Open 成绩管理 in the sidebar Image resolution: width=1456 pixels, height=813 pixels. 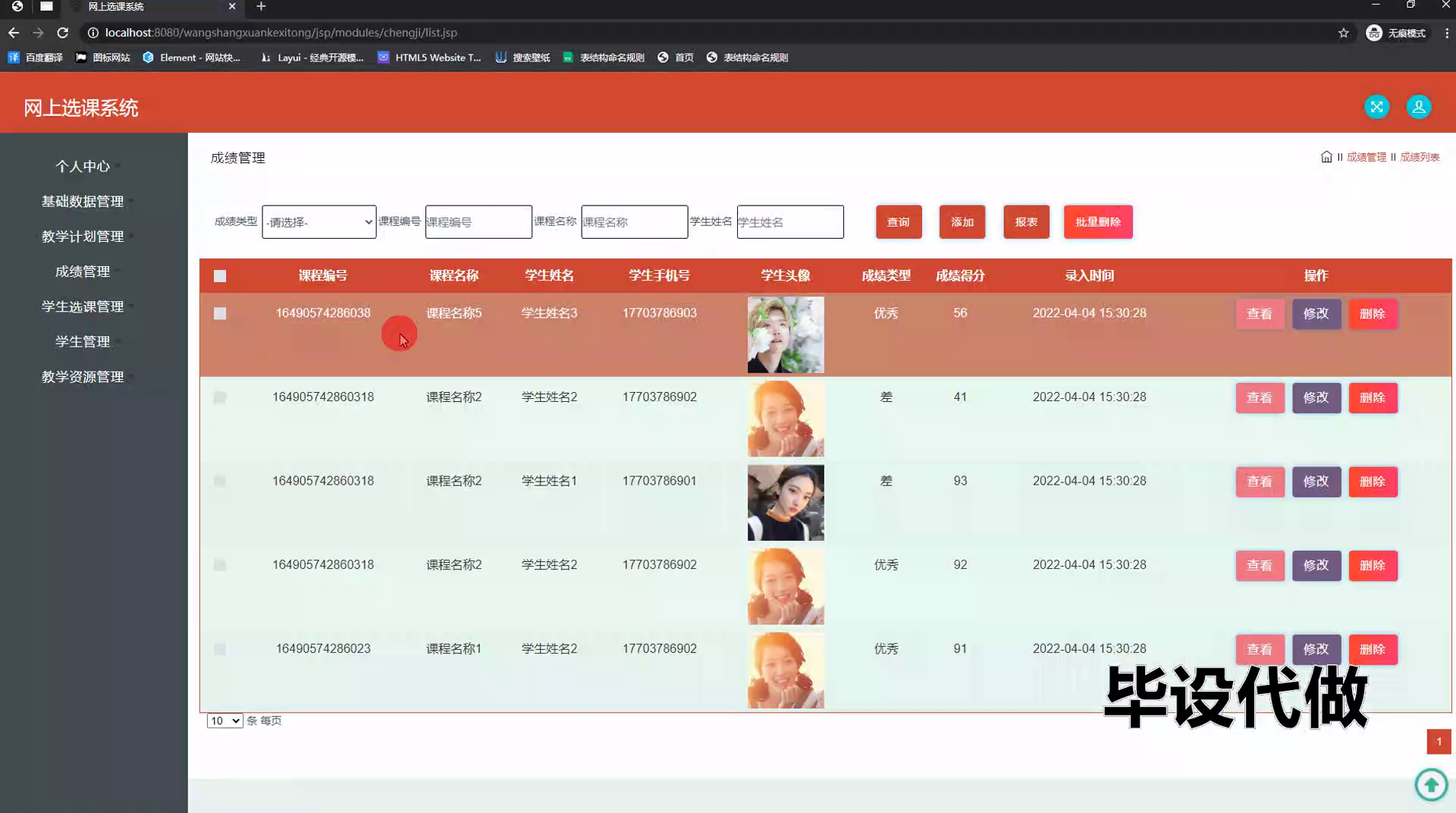(x=83, y=272)
